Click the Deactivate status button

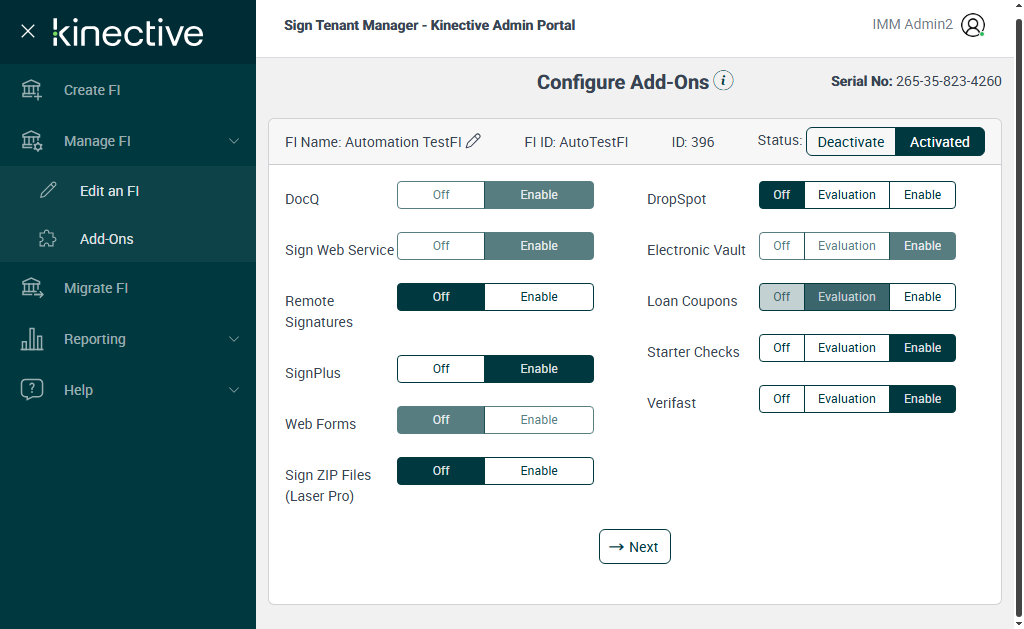[850, 142]
